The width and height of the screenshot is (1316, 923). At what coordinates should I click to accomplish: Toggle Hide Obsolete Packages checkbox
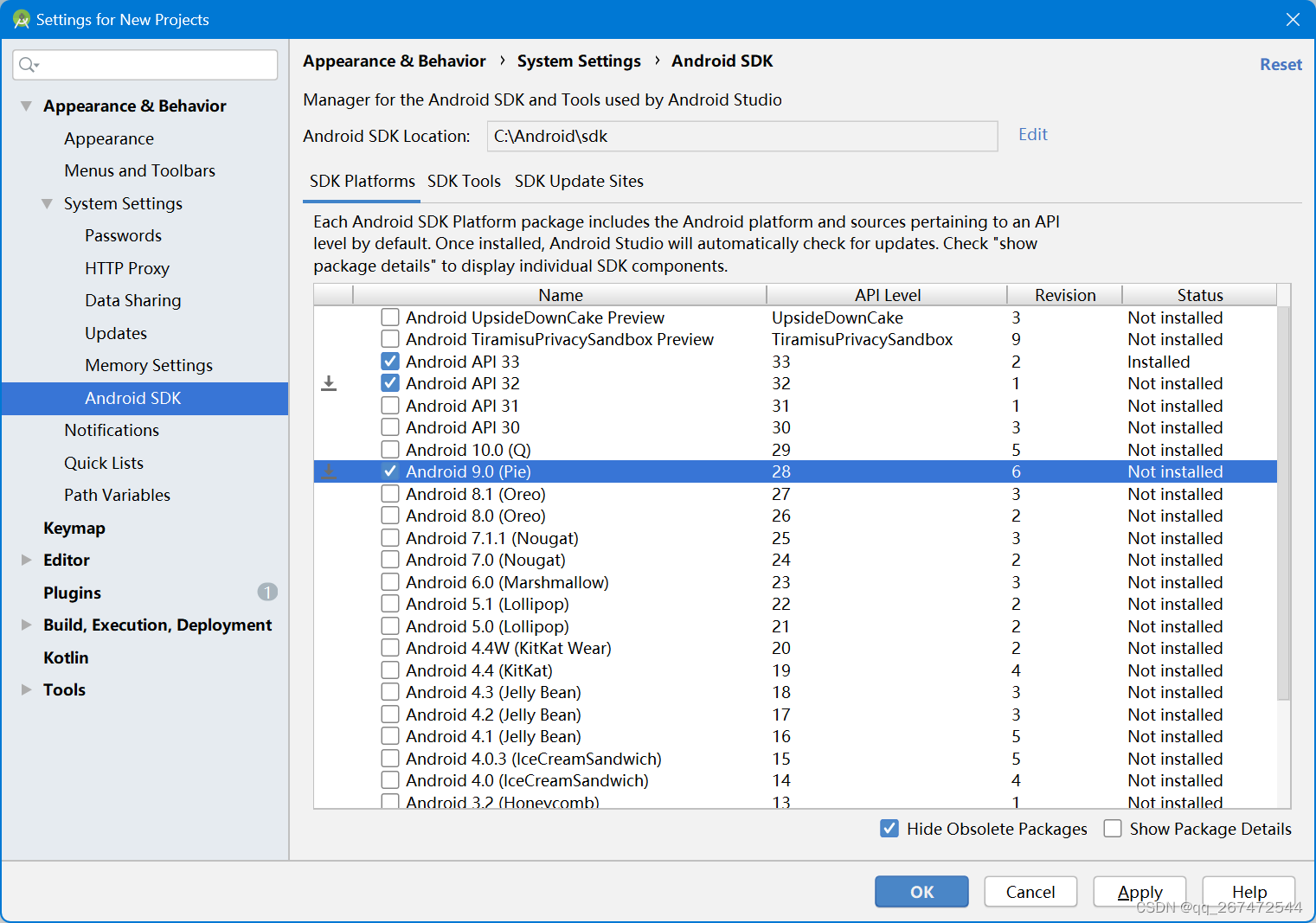[889, 829]
